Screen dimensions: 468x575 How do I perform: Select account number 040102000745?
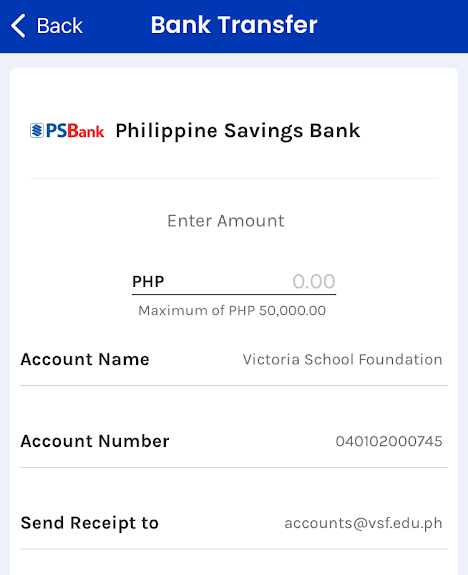click(x=389, y=441)
